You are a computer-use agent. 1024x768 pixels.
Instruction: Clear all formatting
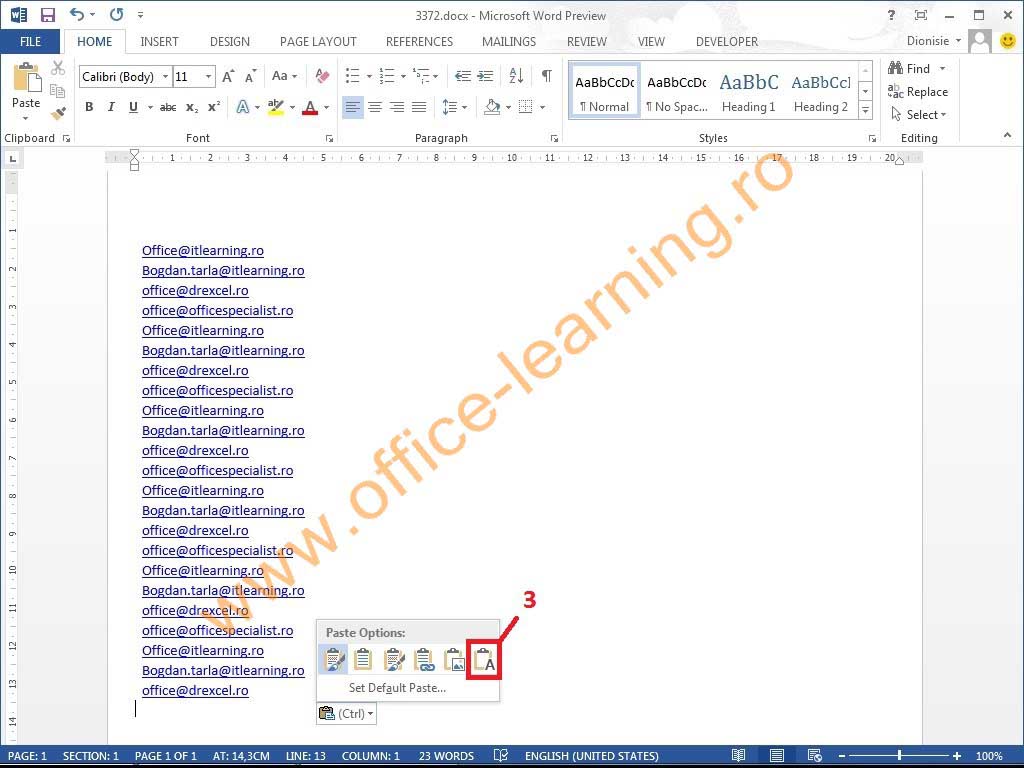click(x=322, y=76)
